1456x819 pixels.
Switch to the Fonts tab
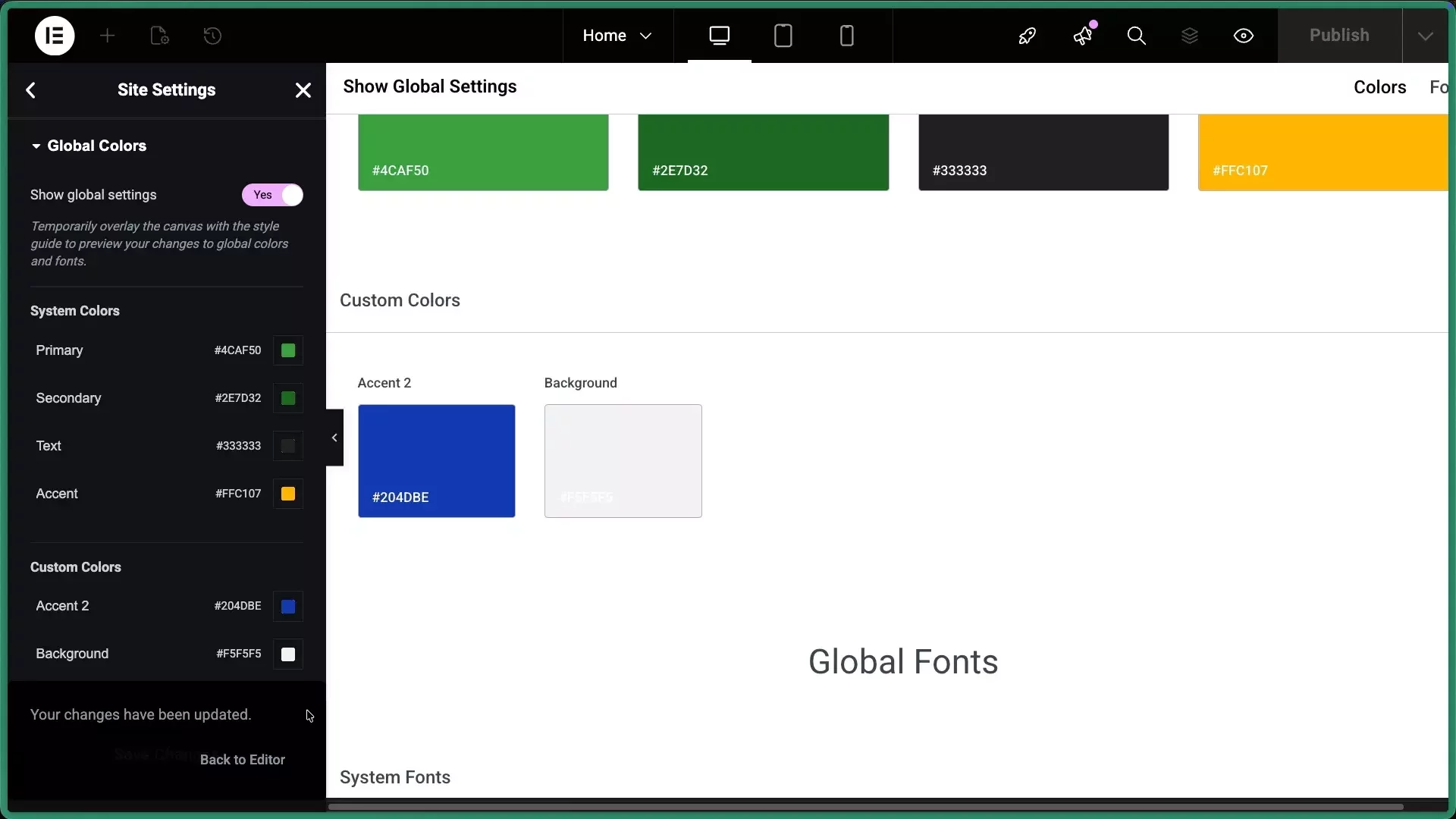pos(1439,86)
